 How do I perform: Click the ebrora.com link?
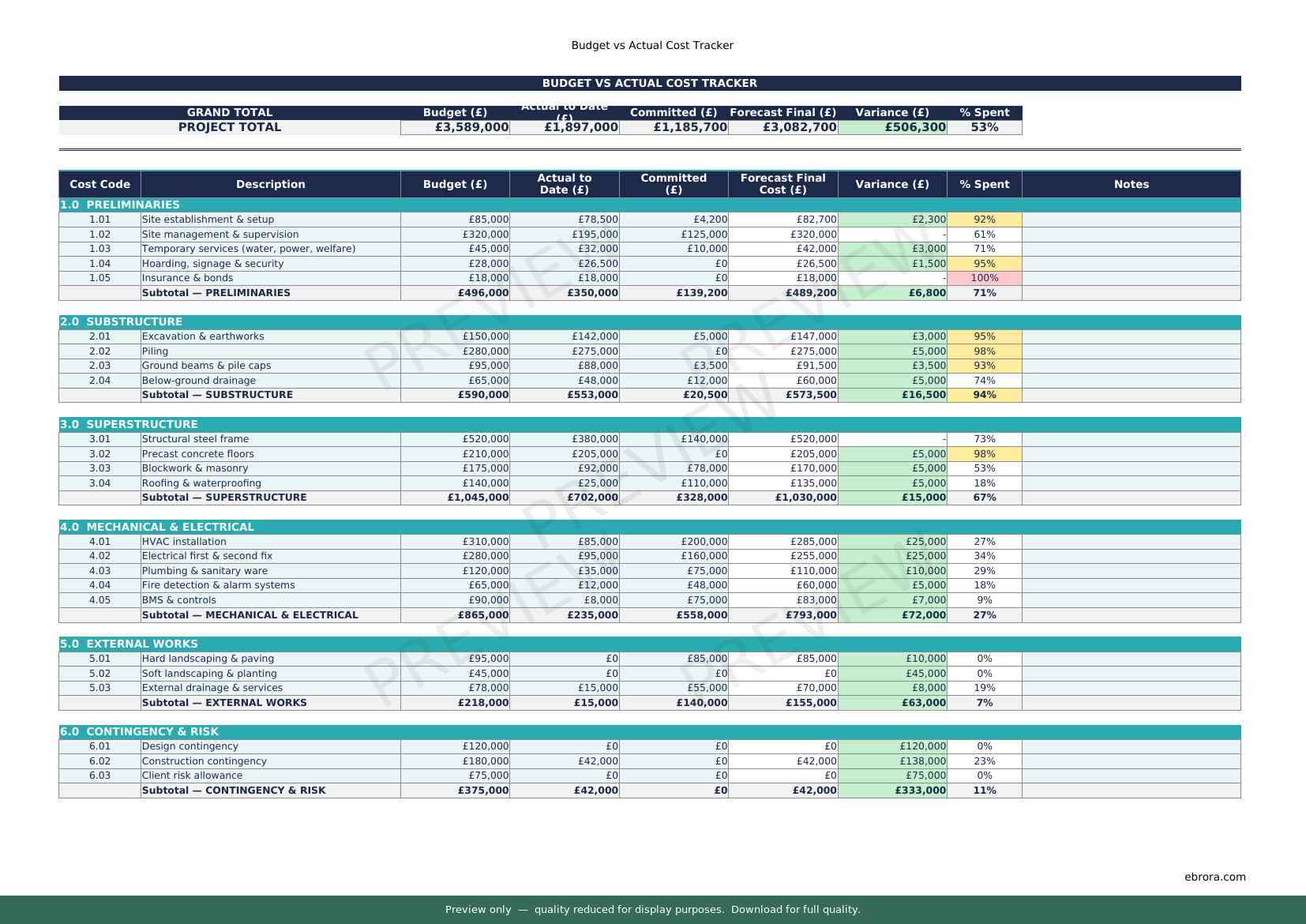click(1214, 877)
